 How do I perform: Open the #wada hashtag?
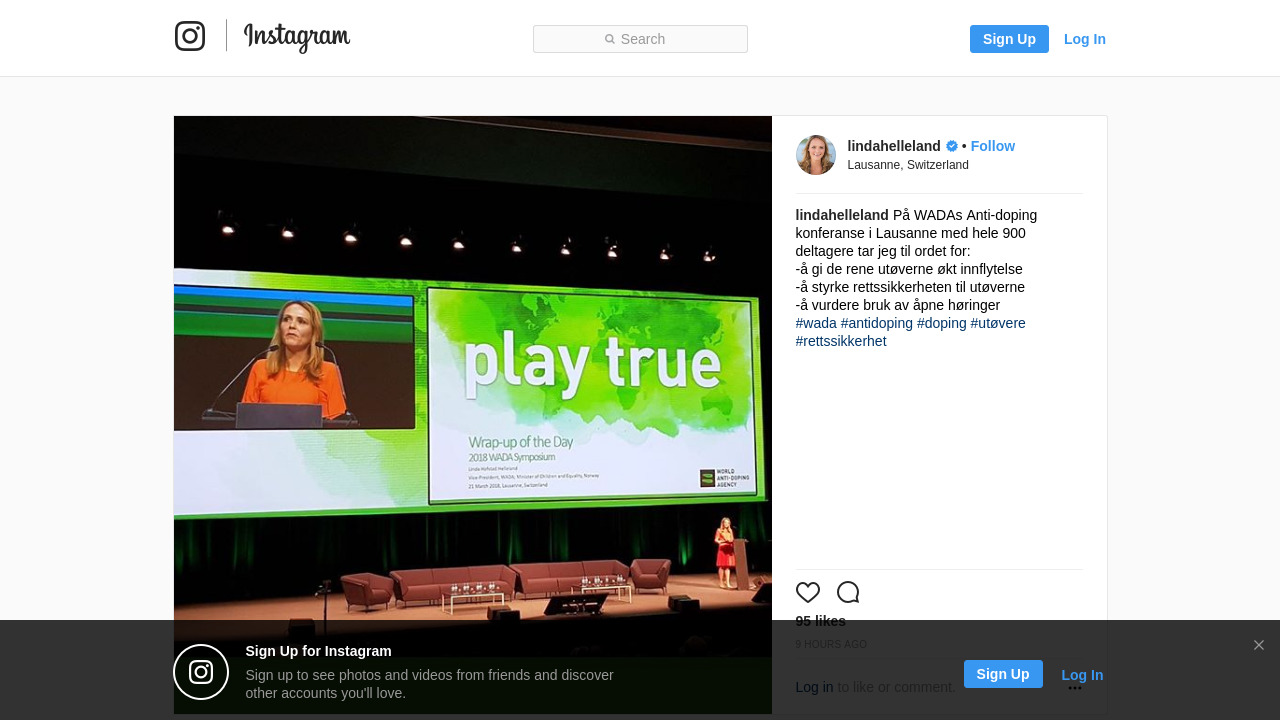point(816,323)
